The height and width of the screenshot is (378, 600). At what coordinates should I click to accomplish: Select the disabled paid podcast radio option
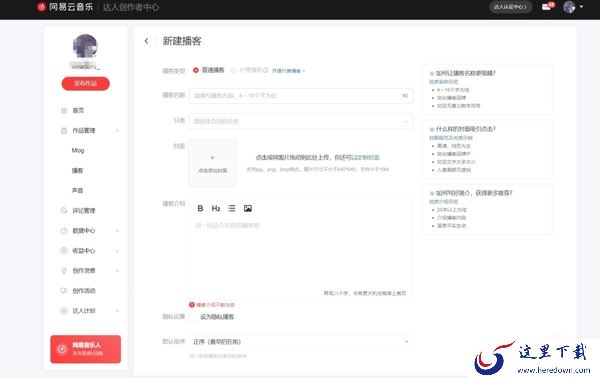tap(233, 70)
